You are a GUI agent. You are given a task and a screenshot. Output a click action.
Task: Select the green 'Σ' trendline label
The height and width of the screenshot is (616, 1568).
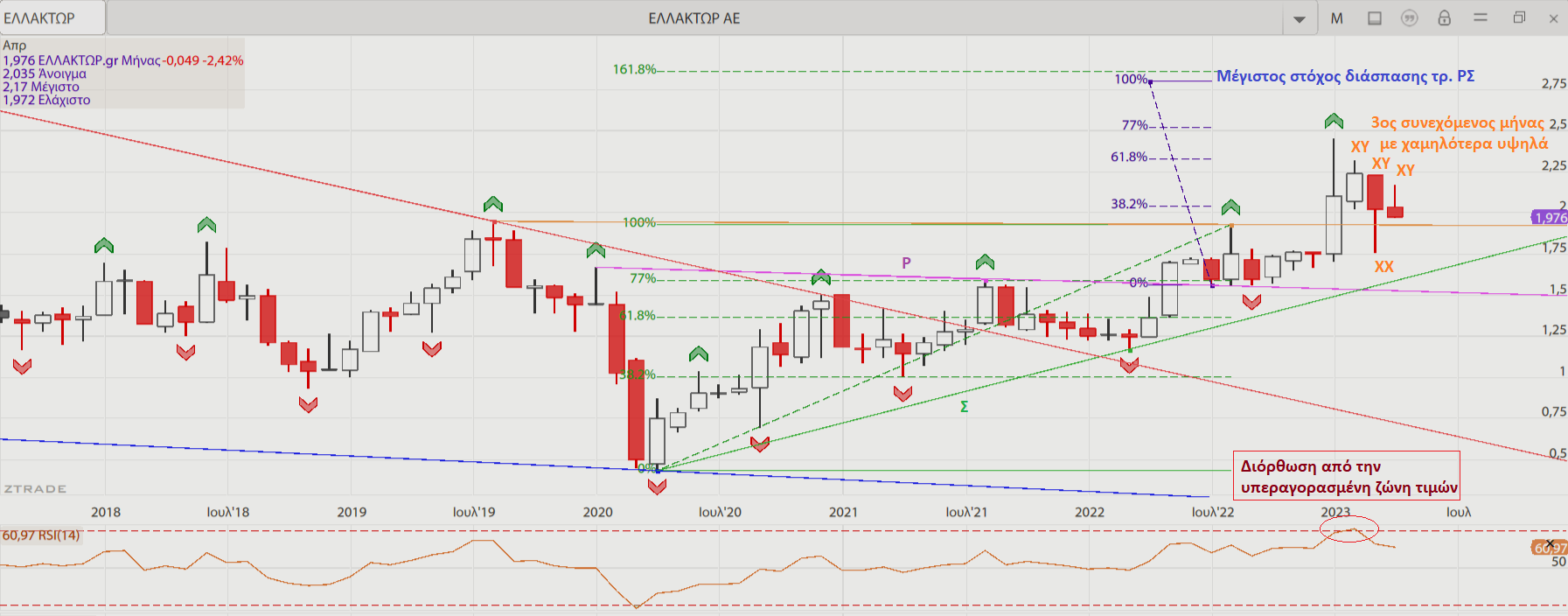click(964, 407)
